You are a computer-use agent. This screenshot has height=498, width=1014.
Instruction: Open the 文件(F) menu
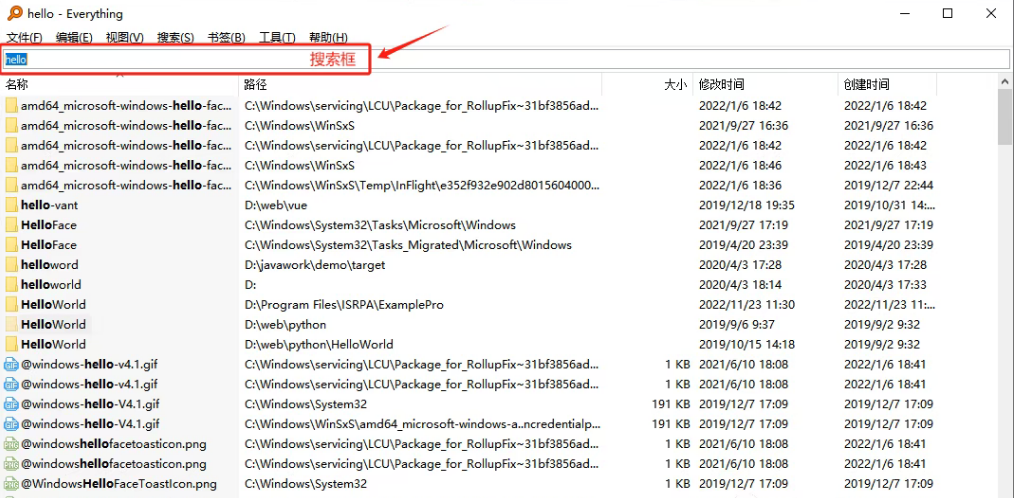tap(25, 38)
